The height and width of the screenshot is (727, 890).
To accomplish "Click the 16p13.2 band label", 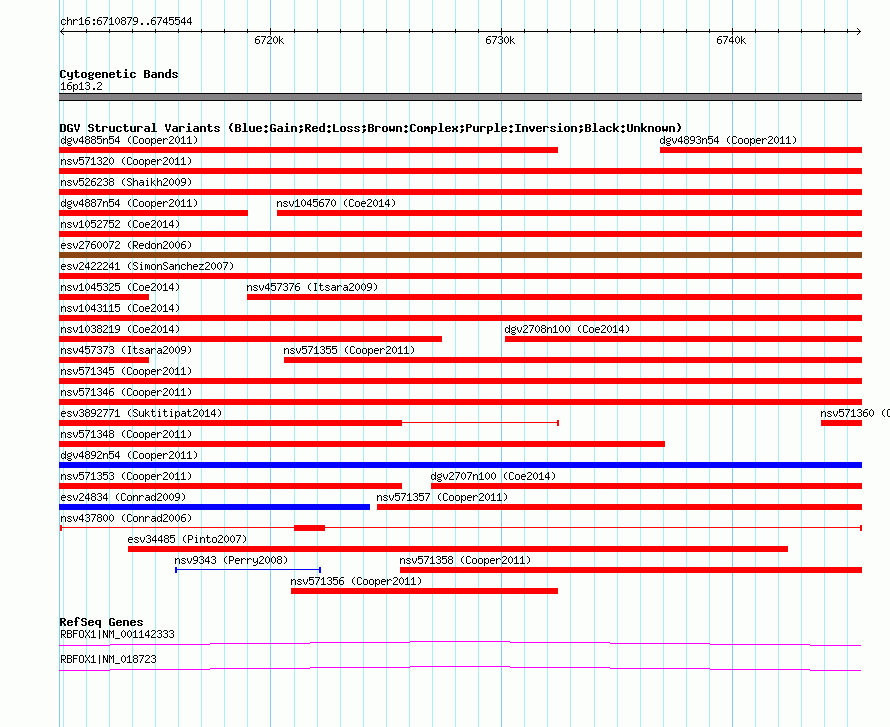I will click(81, 86).
